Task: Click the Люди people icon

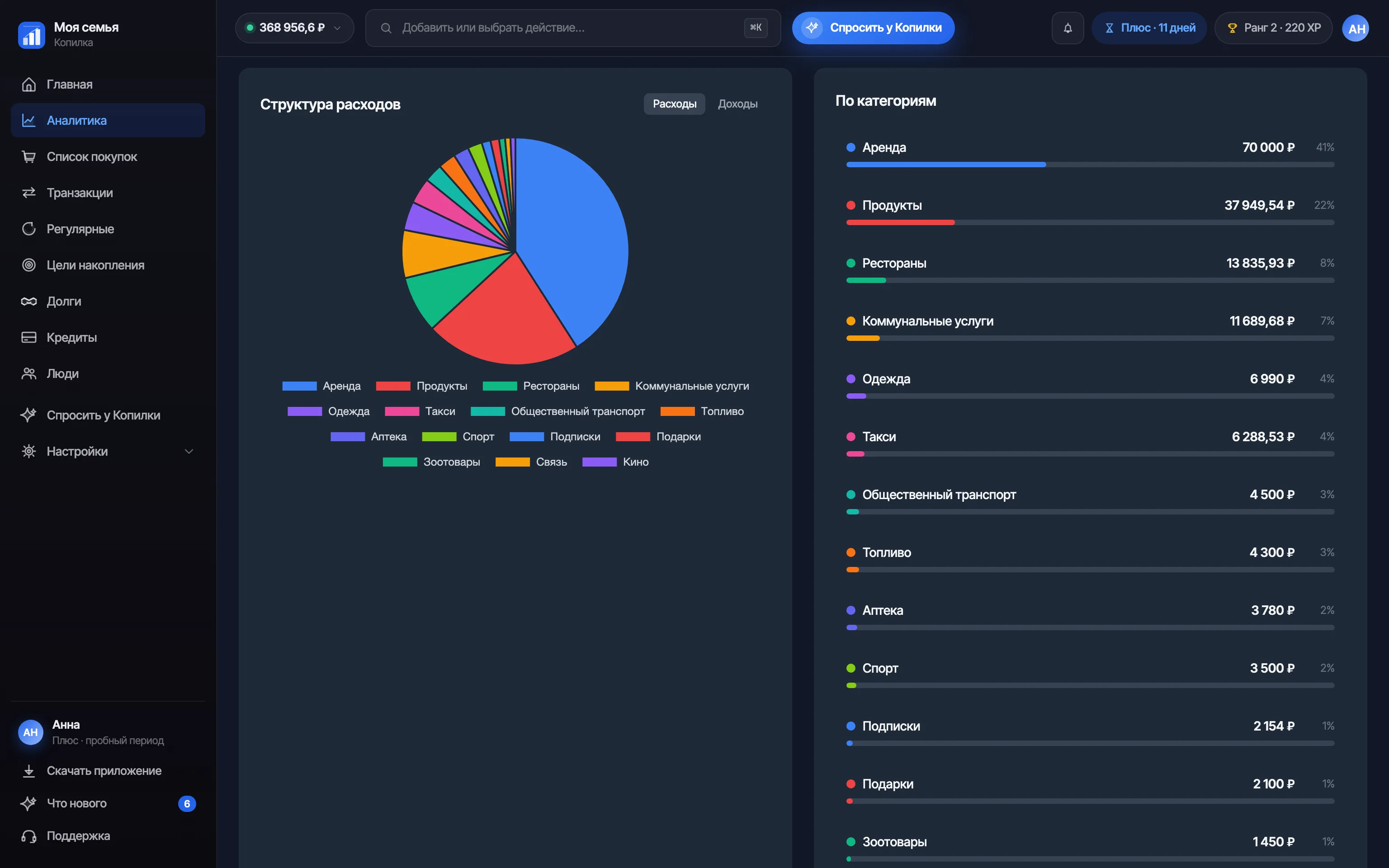Action: tap(28, 374)
